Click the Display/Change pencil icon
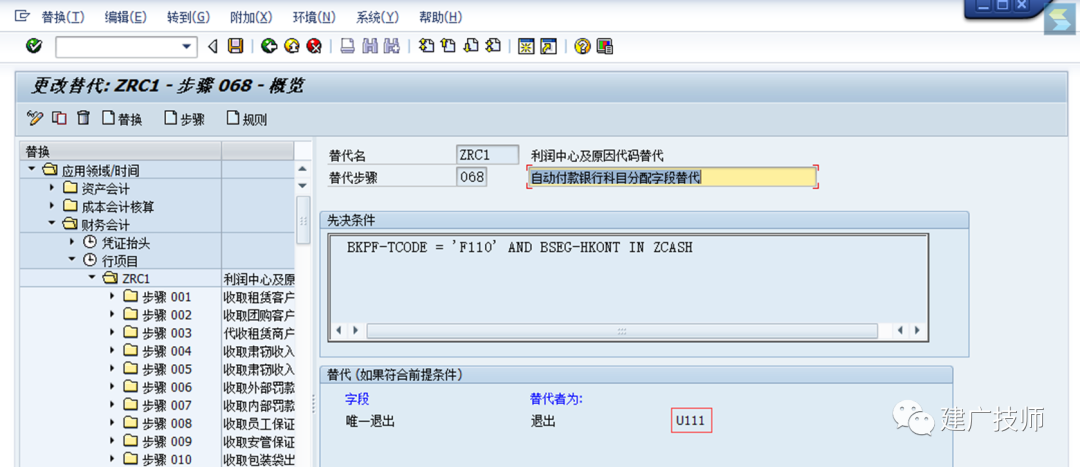Screen dimensions: 1080x467 34,118
